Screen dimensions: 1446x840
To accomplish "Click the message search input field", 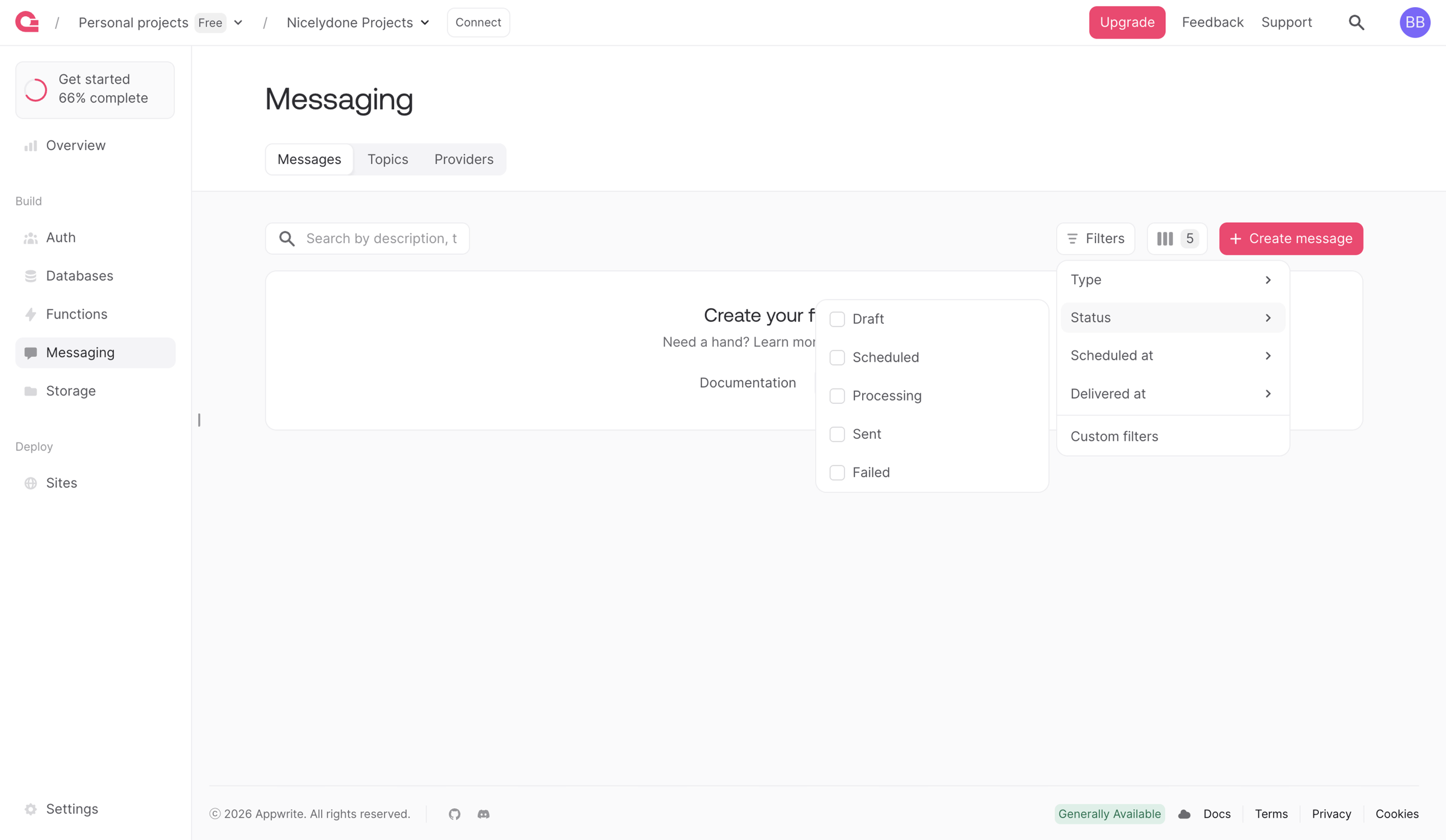I will point(367,238).
